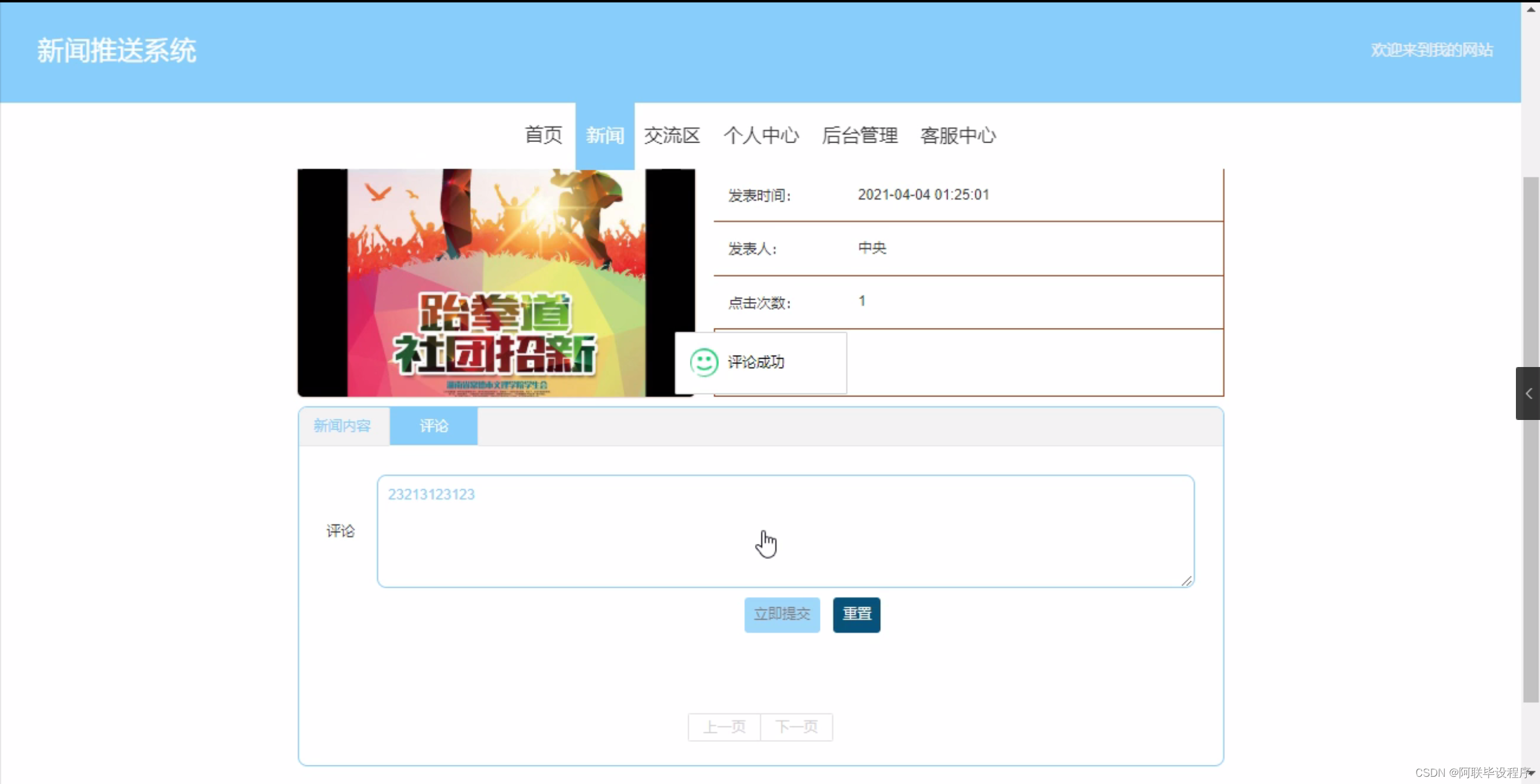Go to the previous page 上一页
This screenshot has width=1540, height=784.
724,727
